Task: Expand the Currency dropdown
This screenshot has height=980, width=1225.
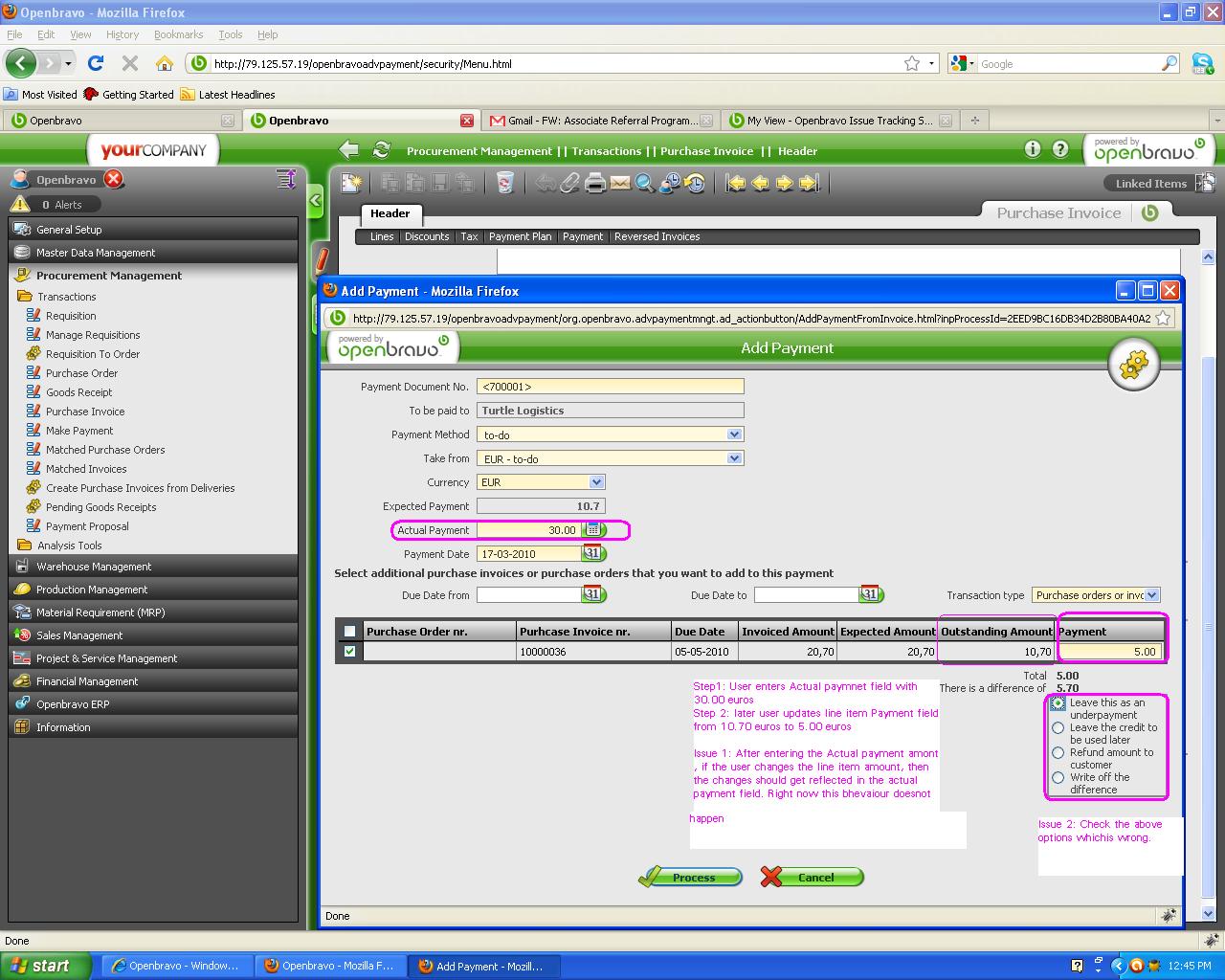Action: [x=596, y=482]
